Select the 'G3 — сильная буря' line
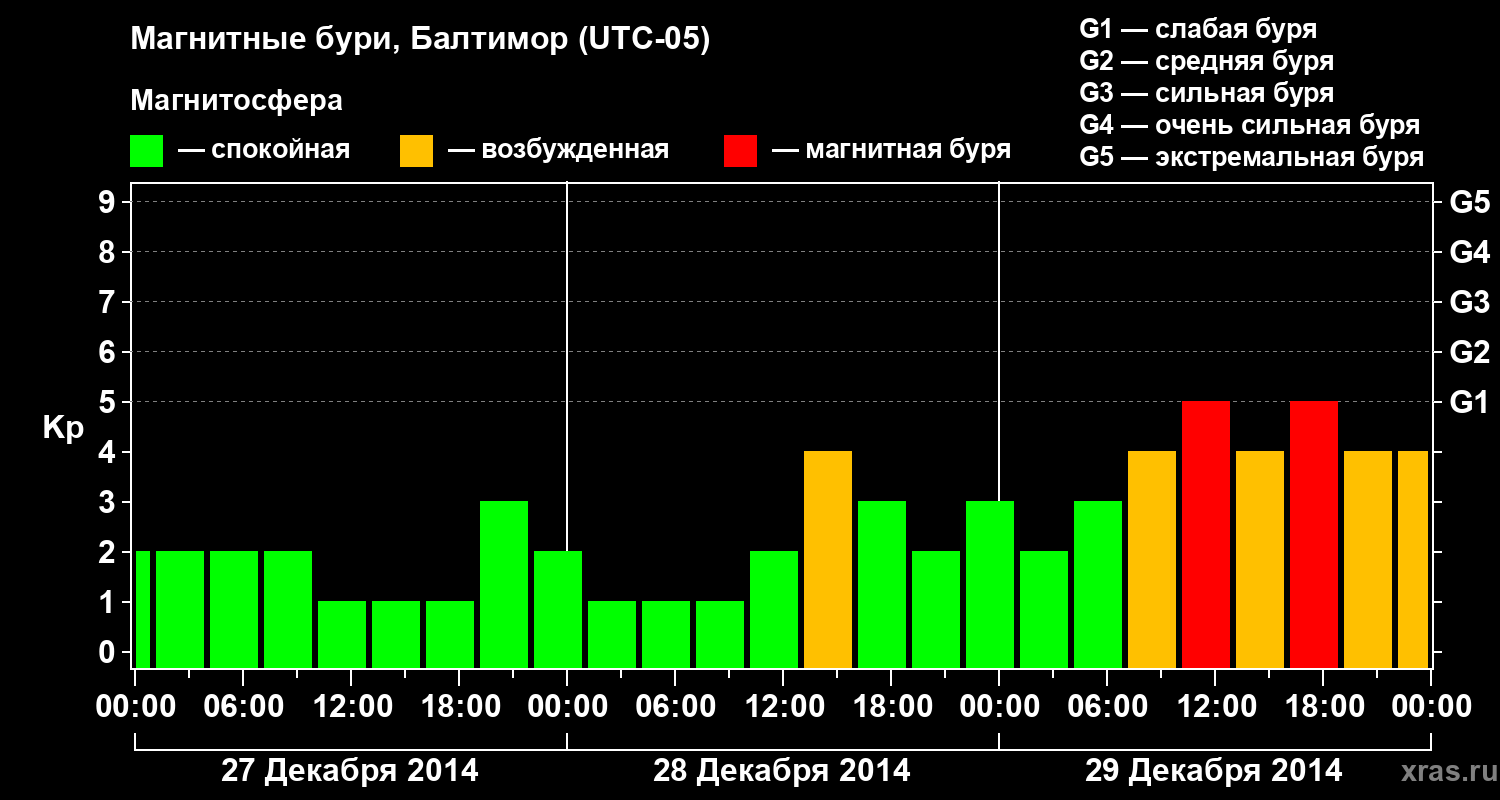The image size is (1500, 800). 1207,93
